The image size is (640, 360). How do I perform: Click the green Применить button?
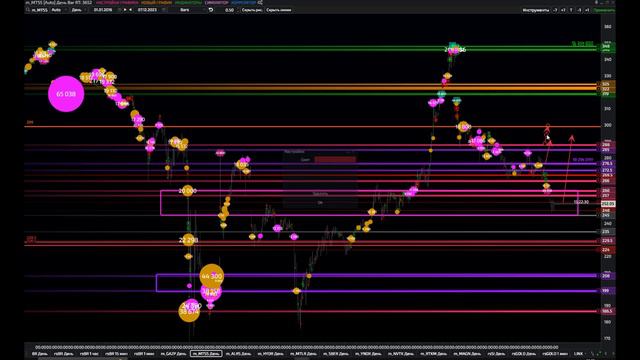pos(604,10)
